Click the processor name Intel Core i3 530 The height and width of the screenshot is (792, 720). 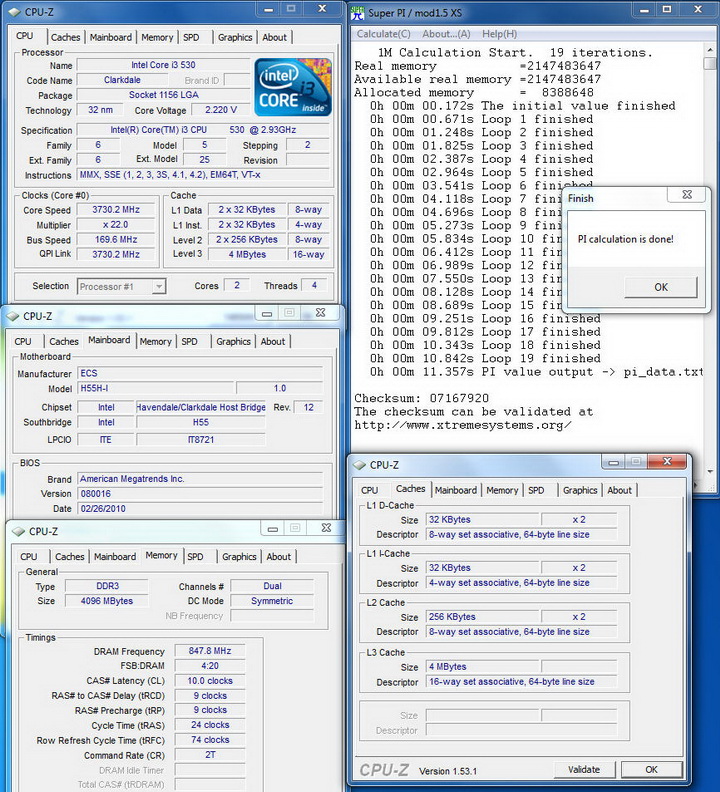coord(163,65)
